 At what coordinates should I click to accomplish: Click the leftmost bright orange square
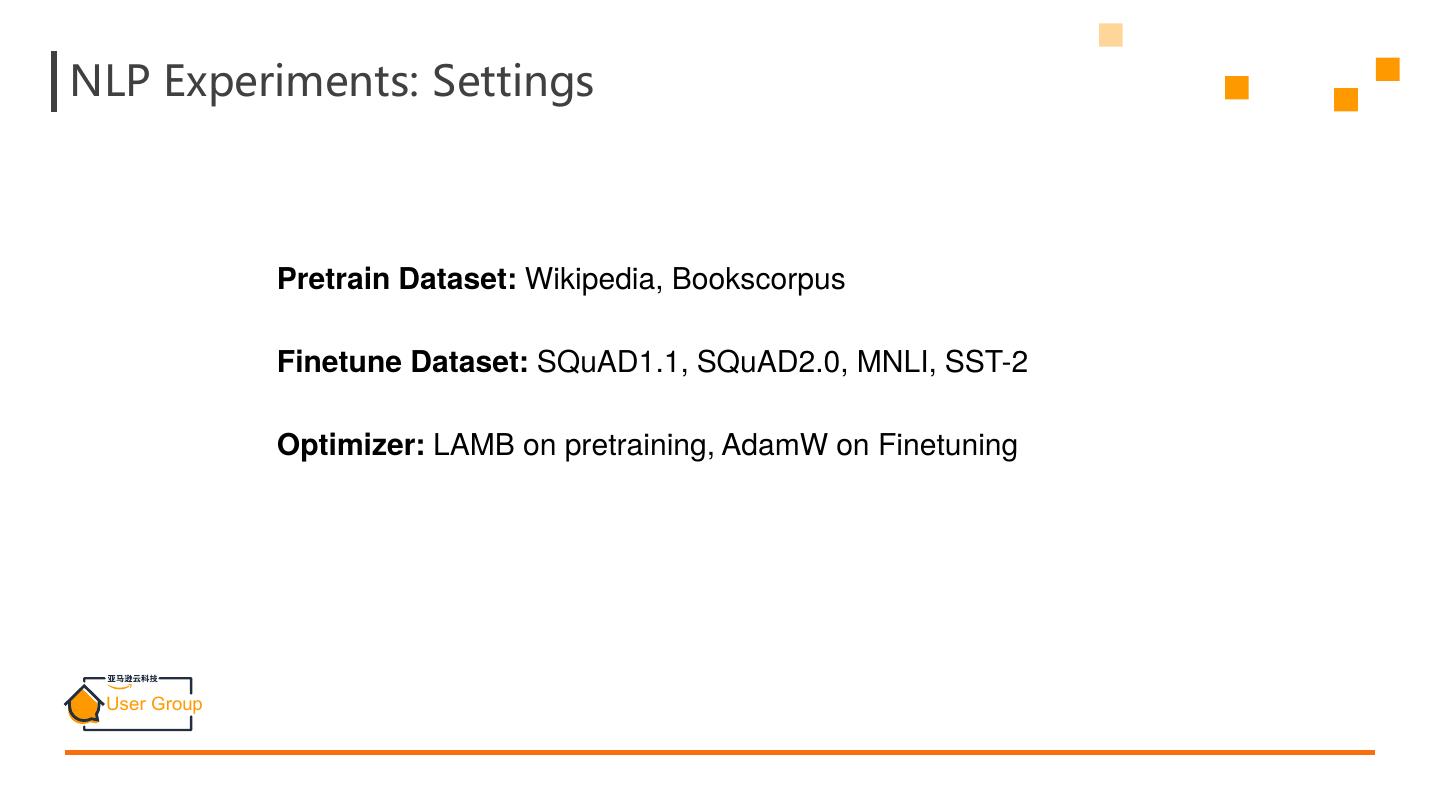(x=1236, y=88)
